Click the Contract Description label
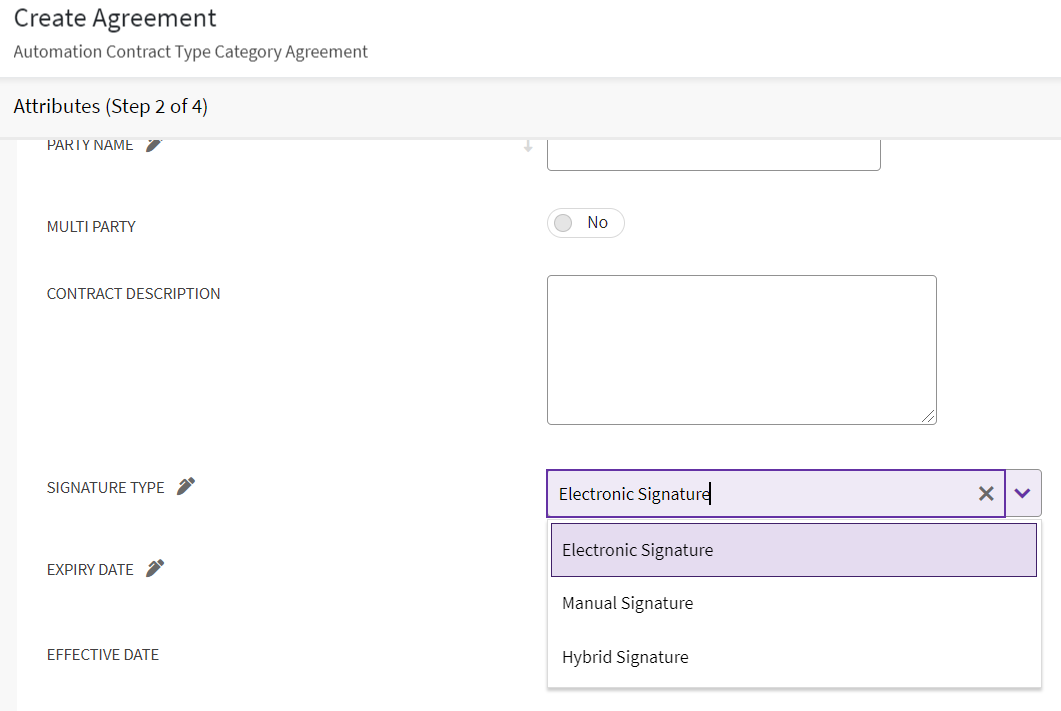This screenshot has height=711, width=1061. tap(133, 294)
